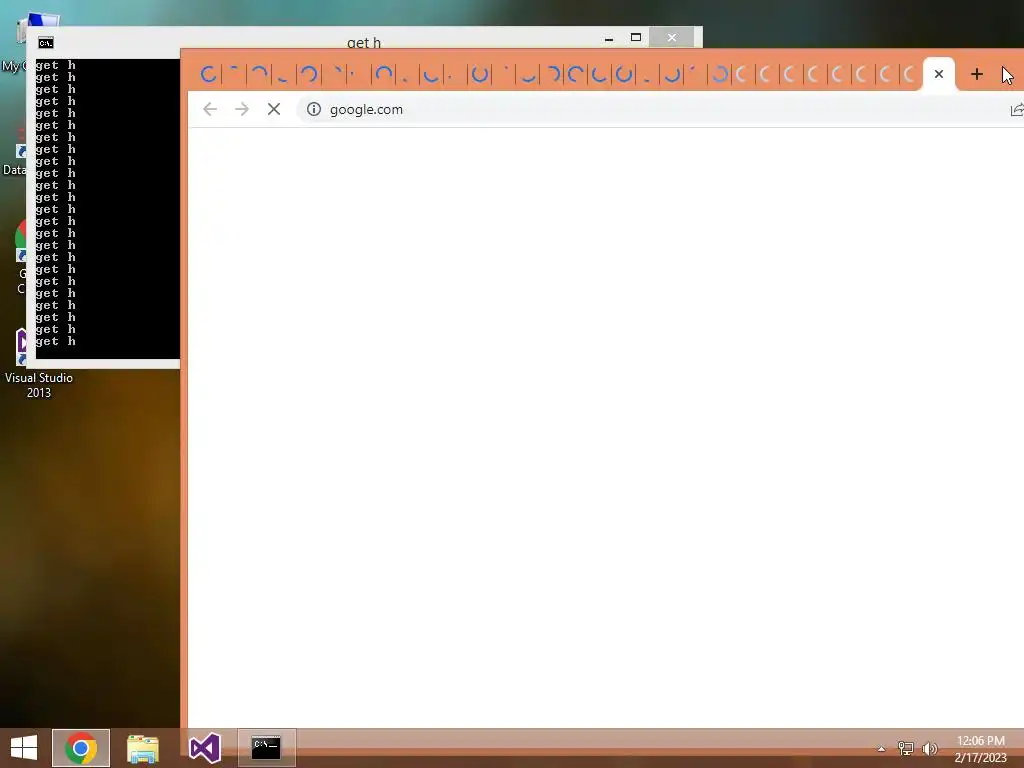Open the taskbar clock and date
This screenshot has width=1024, height=768.
(981, 749)
